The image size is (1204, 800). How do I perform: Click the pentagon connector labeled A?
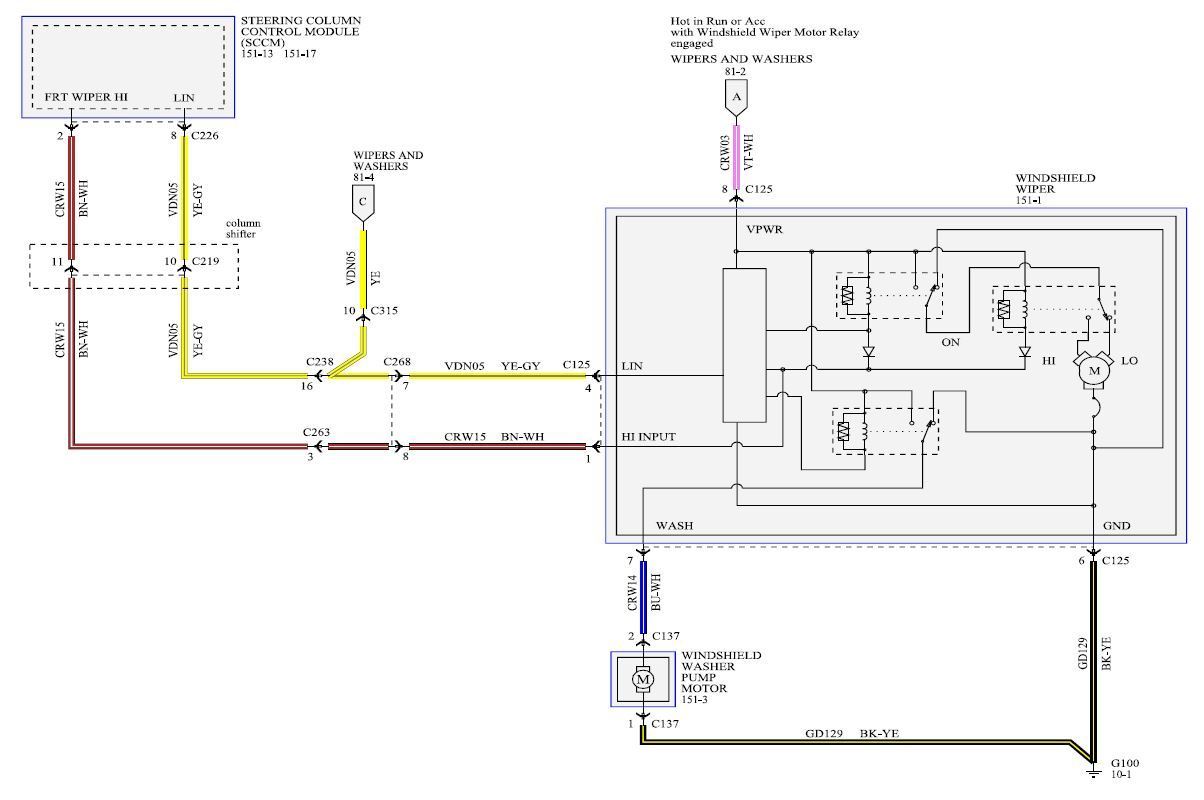(737, 97)
